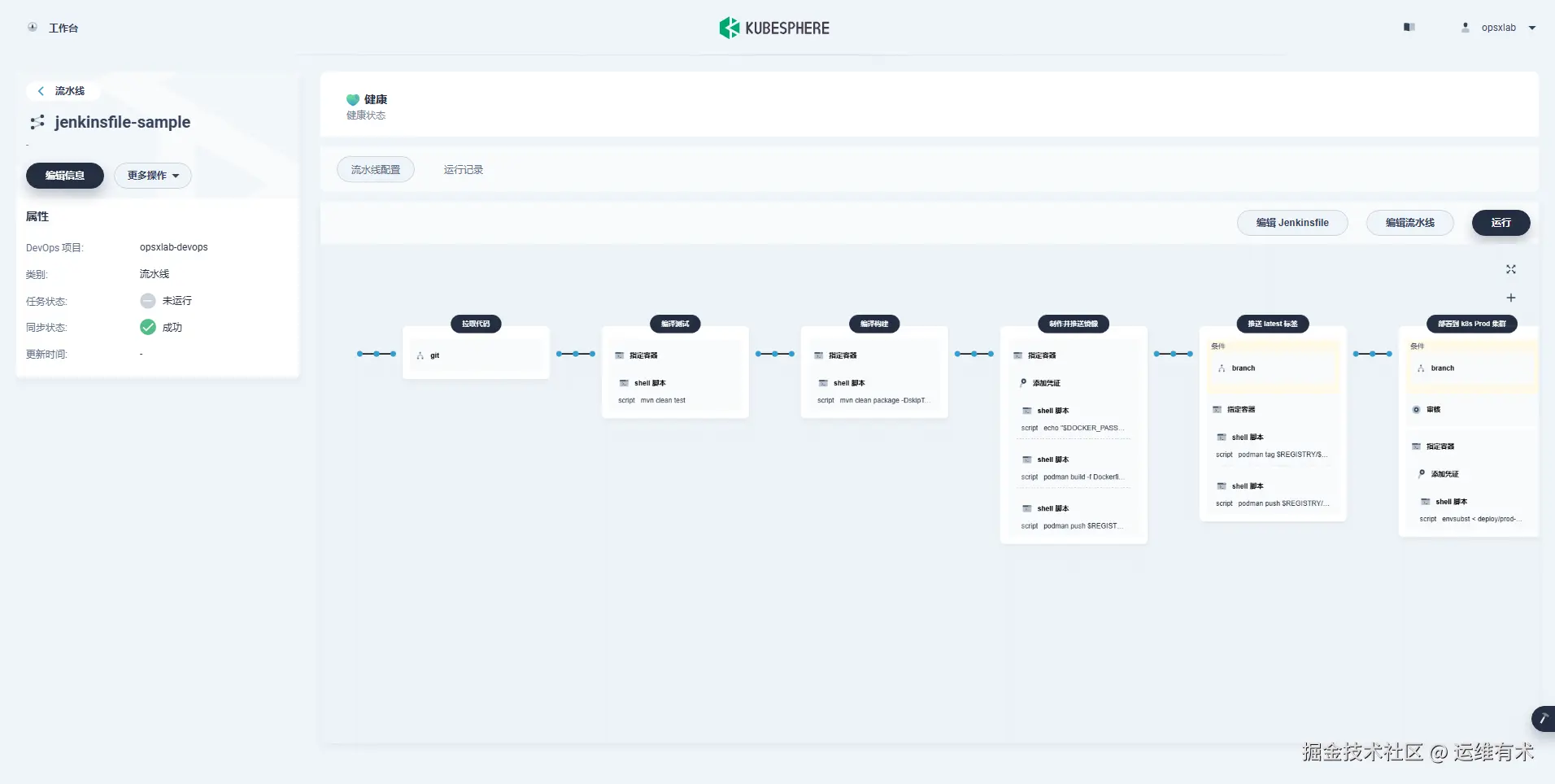This screenshot has height=784, width=1555.
Task: Open the 更多操作 dropdown menu
Action: coord(153,176)
